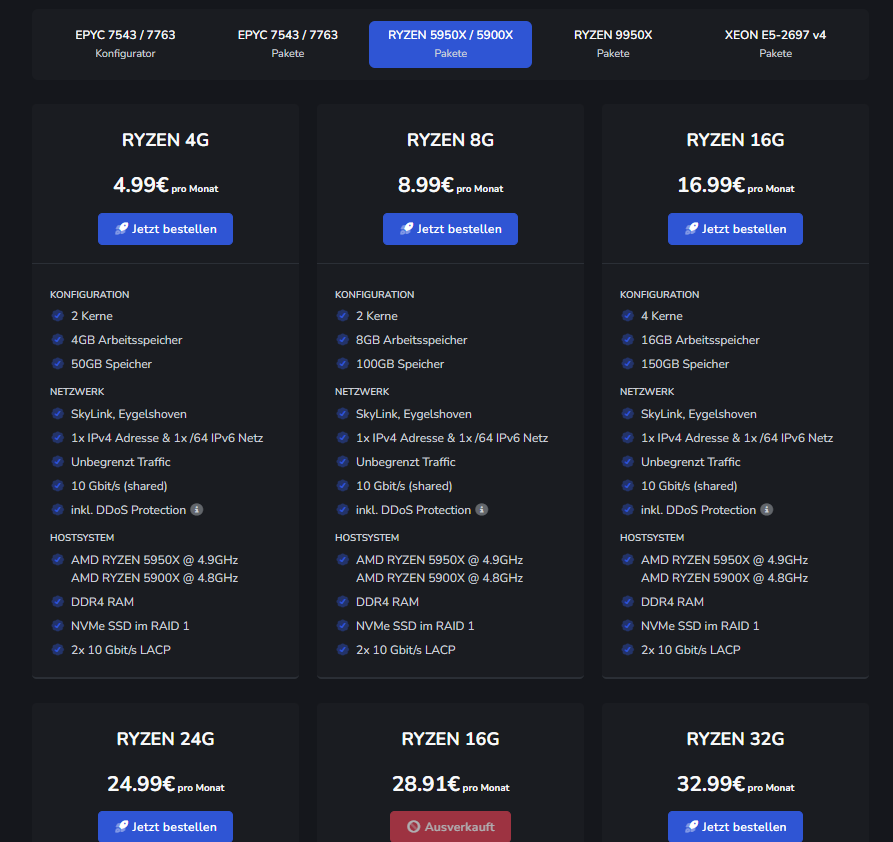Viewport: 893px width, 842px height.
Task: Open the RYZEN 9950X Pakete tab
Action: click(613, 44)
